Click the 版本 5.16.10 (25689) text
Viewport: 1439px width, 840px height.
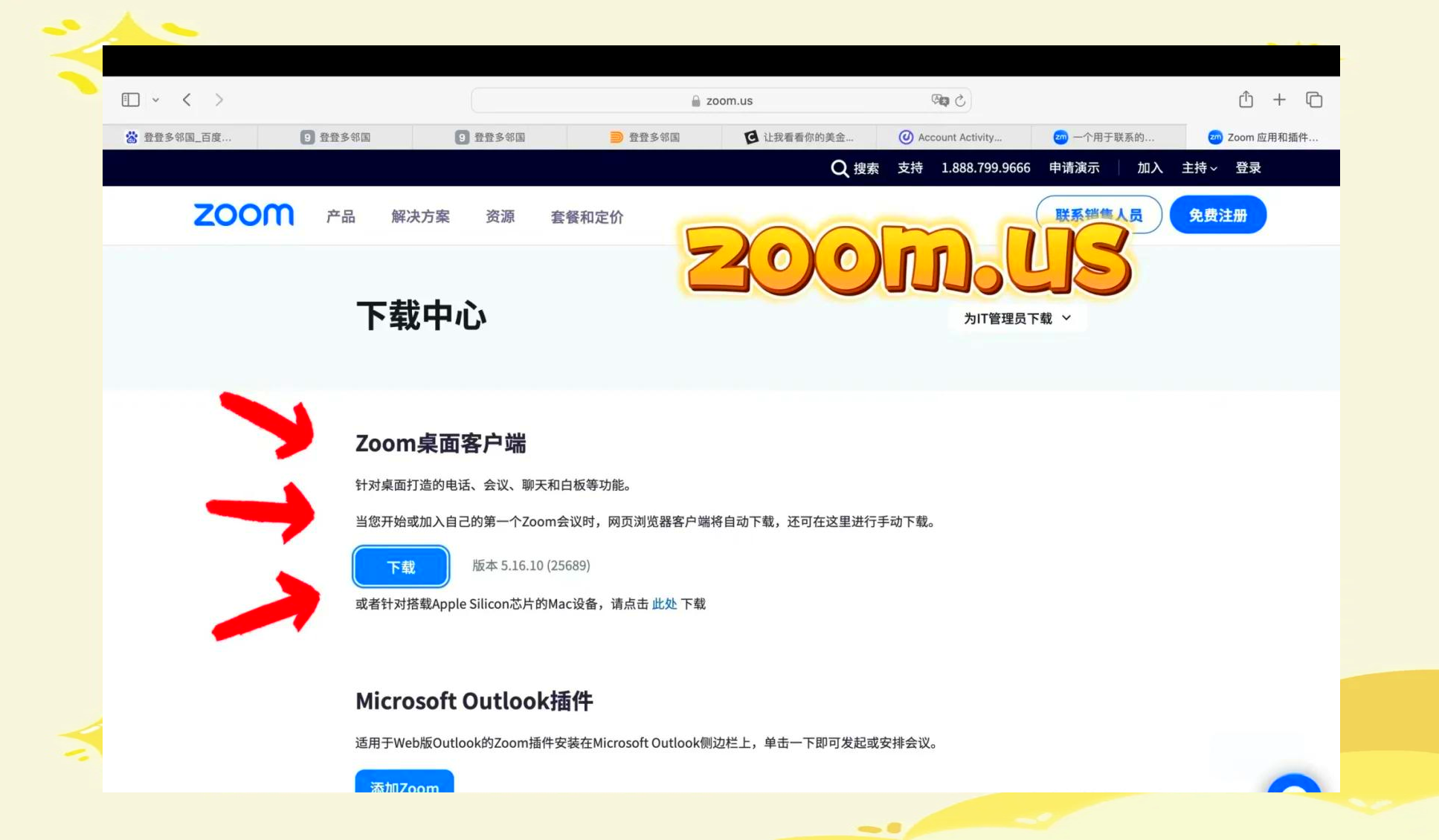pos(531,566)
